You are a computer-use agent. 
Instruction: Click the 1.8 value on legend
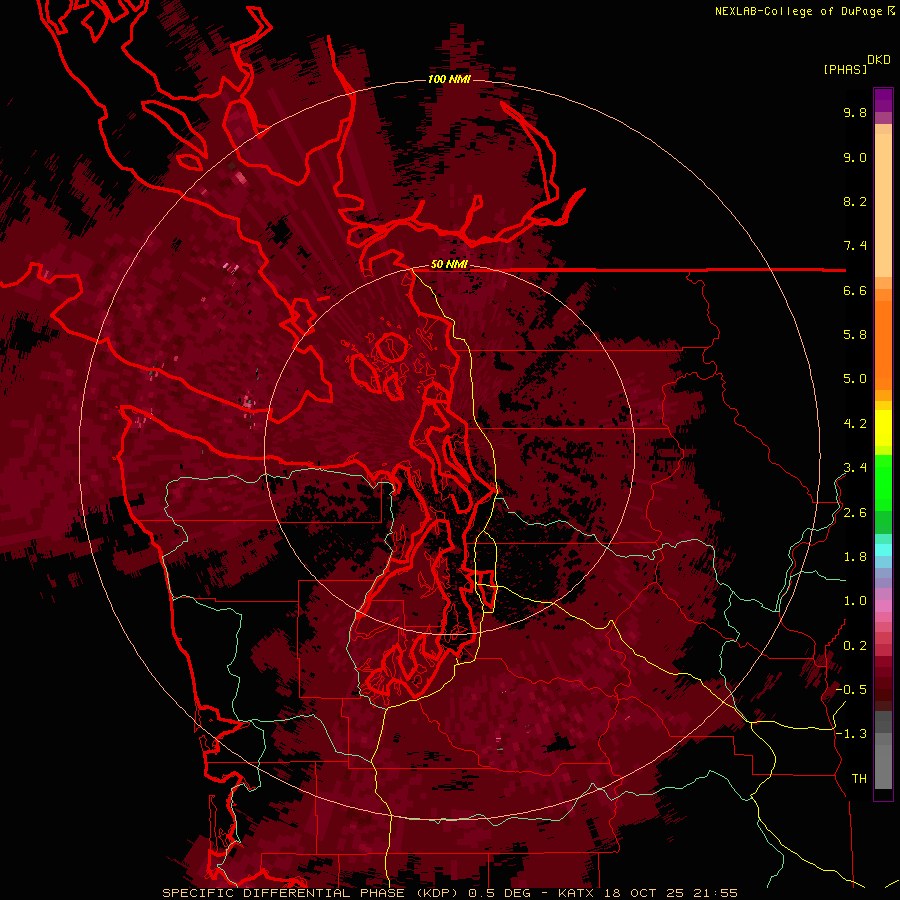tap(855, 557)
